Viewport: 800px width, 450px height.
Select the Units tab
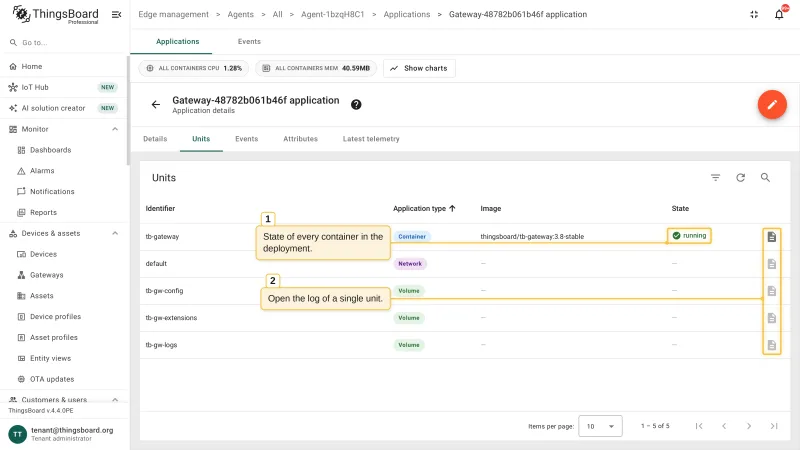201,139
